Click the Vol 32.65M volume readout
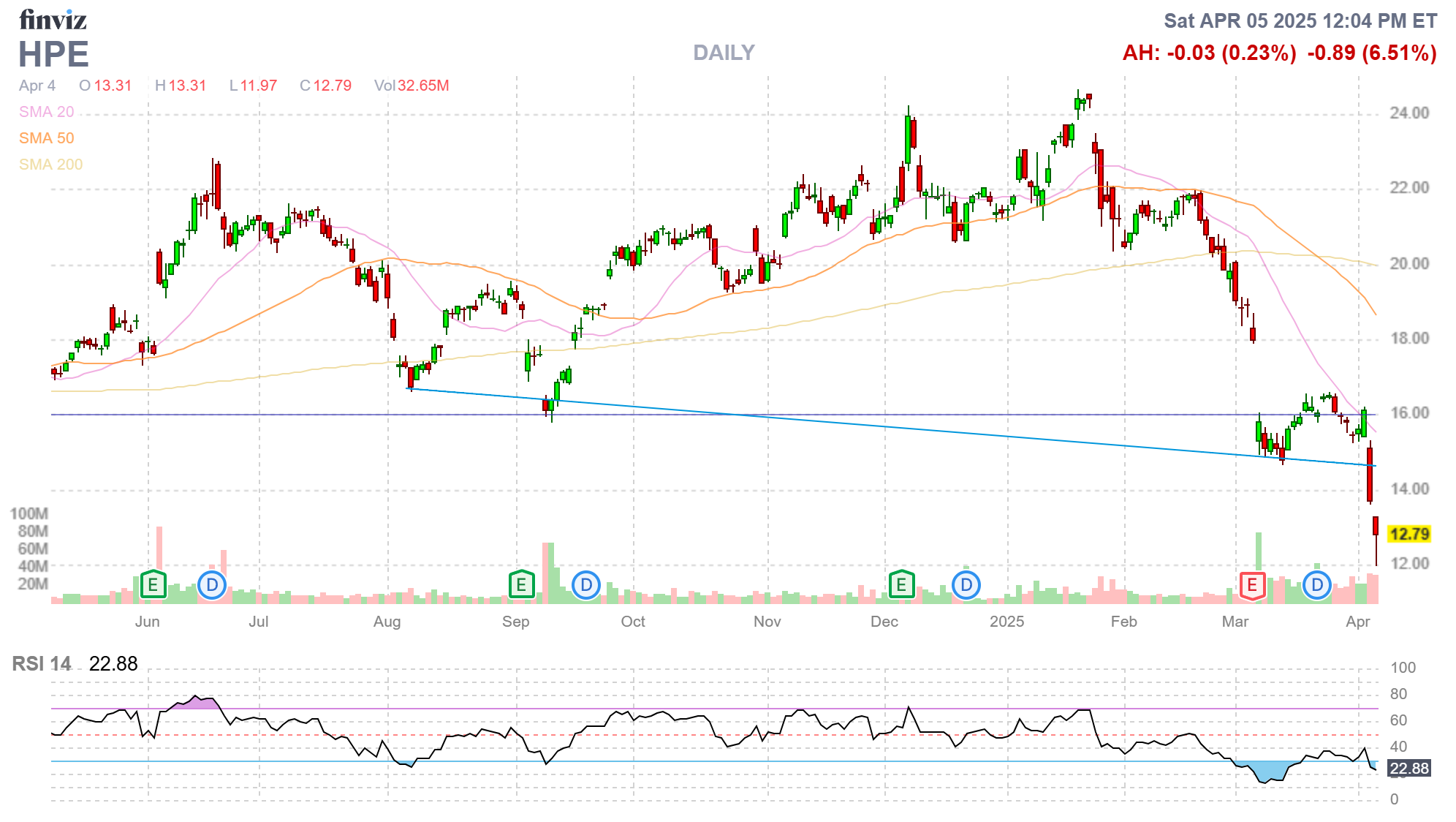 click(412, 86)
